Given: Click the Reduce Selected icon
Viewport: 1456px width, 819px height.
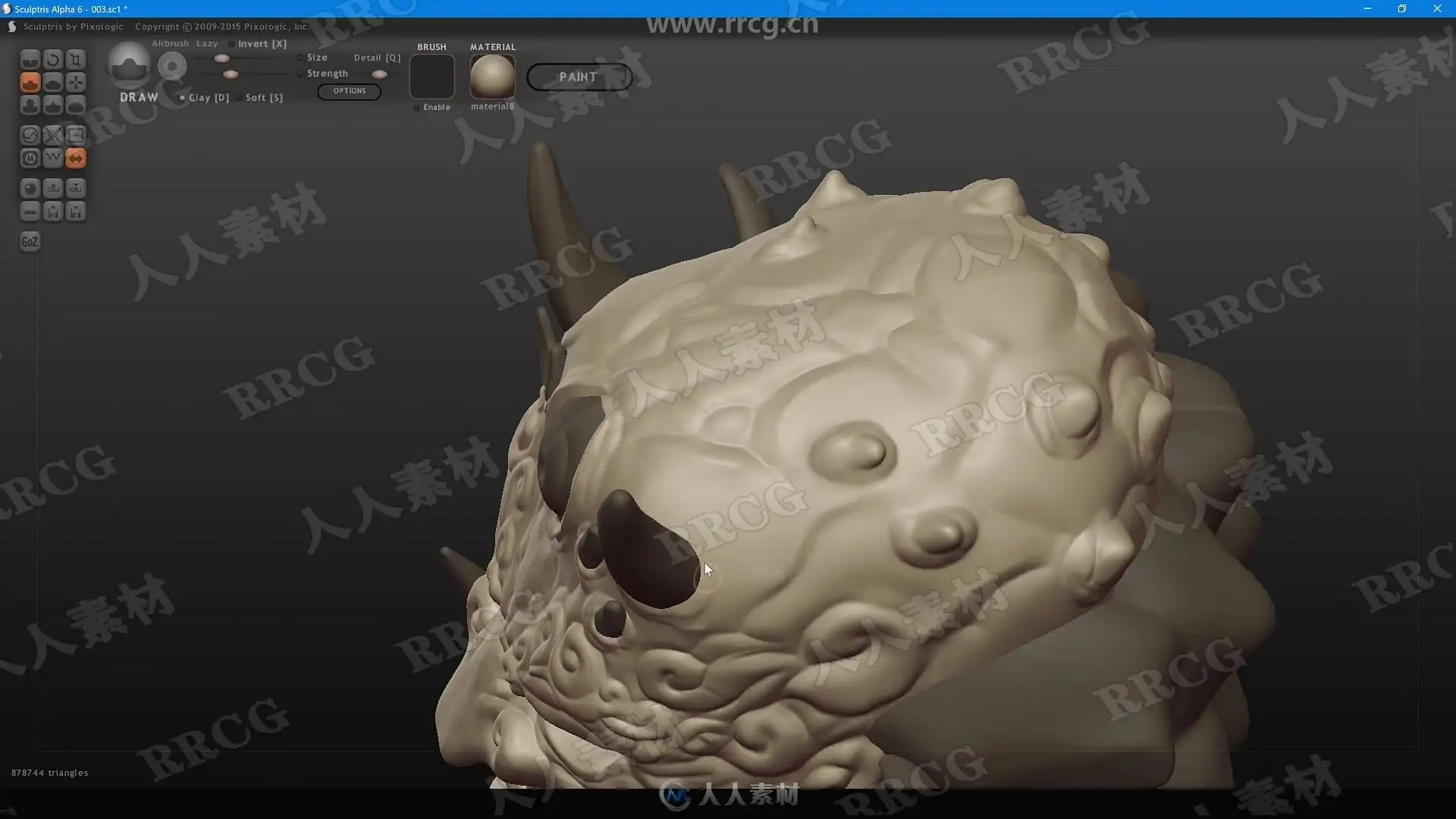Looking at the screenshot, I should click(x=53, y=136).
